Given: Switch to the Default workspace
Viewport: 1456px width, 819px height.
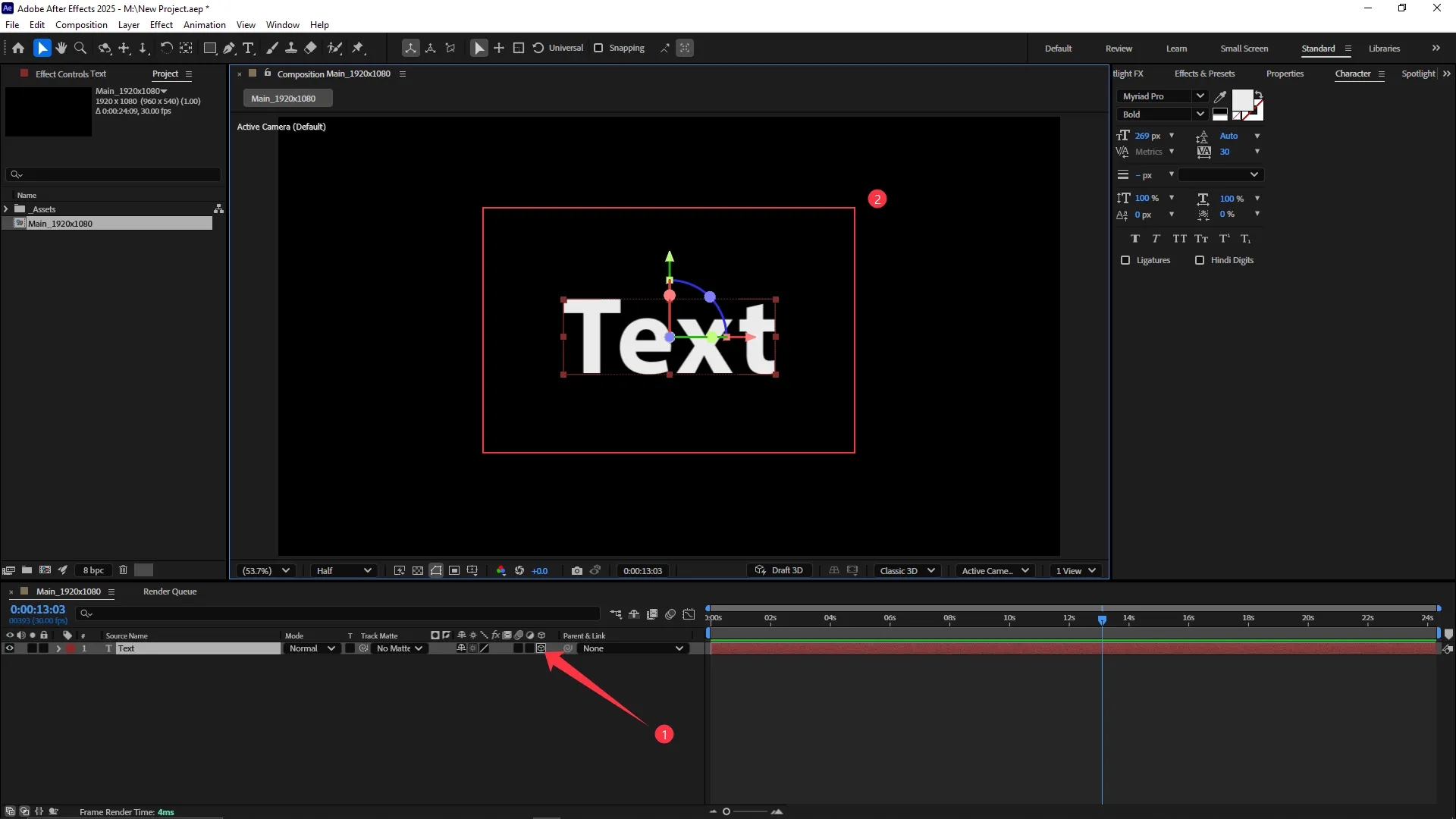Looking at the screenshot, I should click(x=1058, y=49).
